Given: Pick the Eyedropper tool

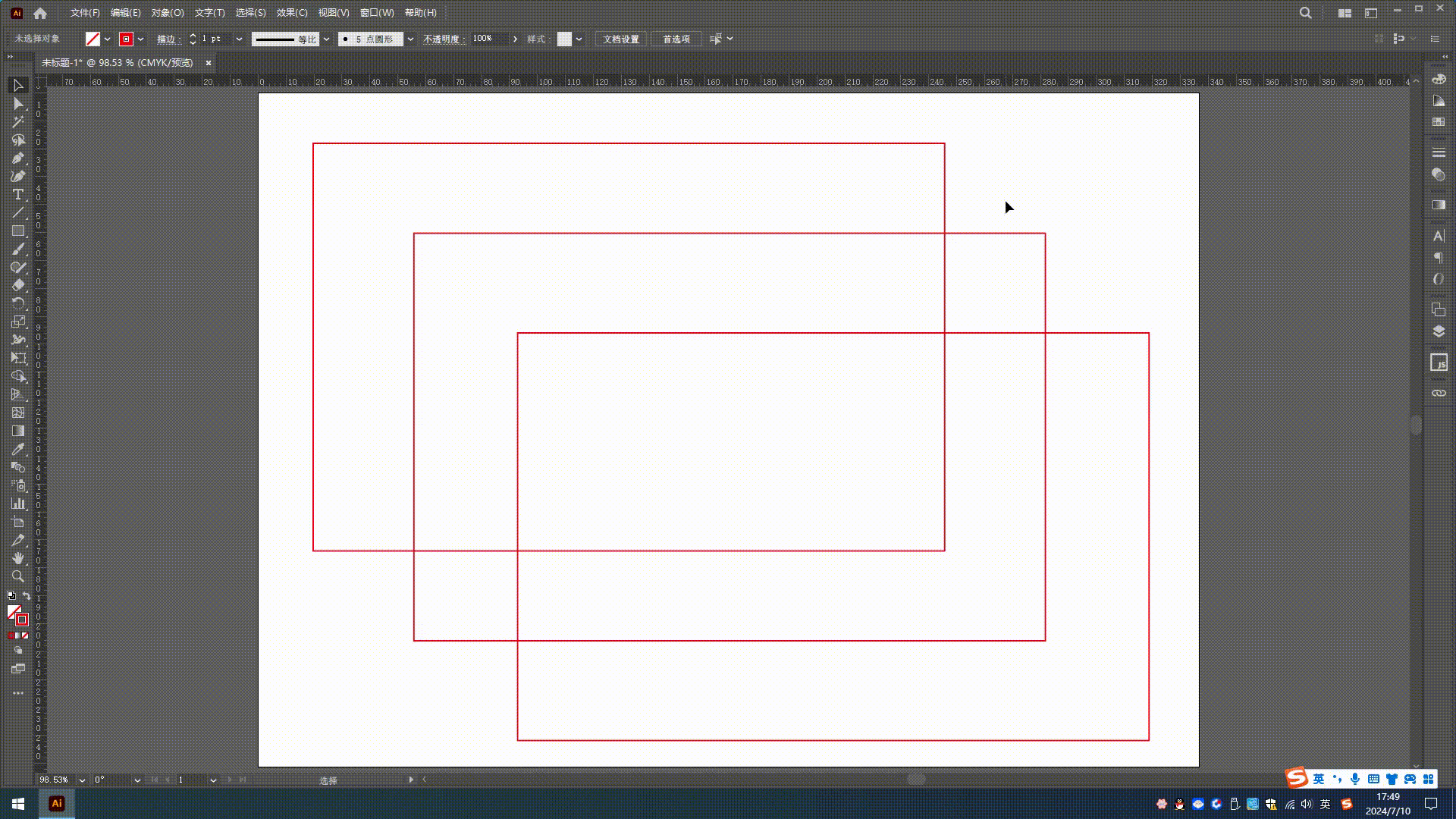Looking at the screenshot, I should (x=18, y=449).
